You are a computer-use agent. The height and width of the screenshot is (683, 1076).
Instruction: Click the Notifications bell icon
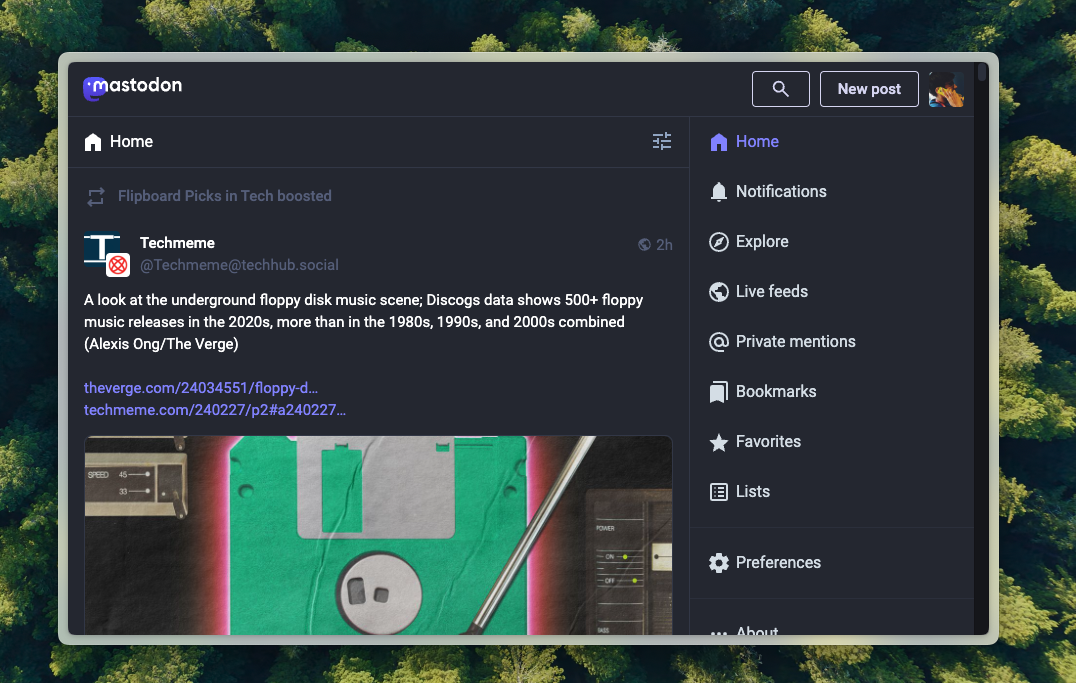coord(718,192)
